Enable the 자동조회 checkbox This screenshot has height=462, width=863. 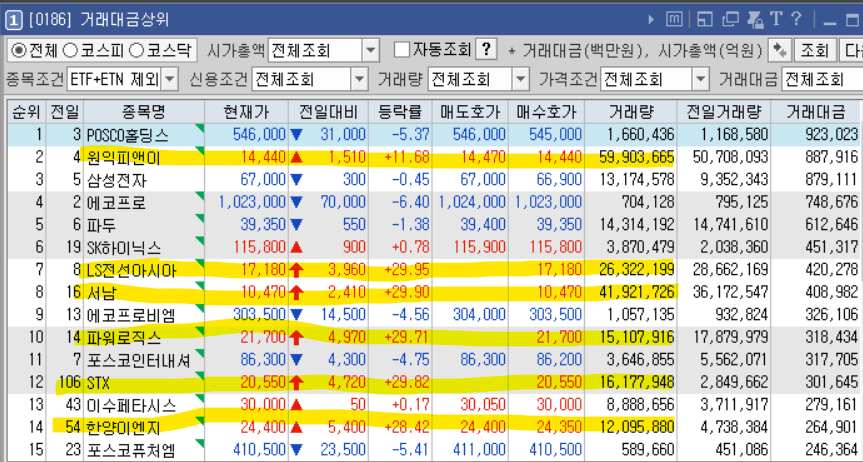tap(402, 50)
